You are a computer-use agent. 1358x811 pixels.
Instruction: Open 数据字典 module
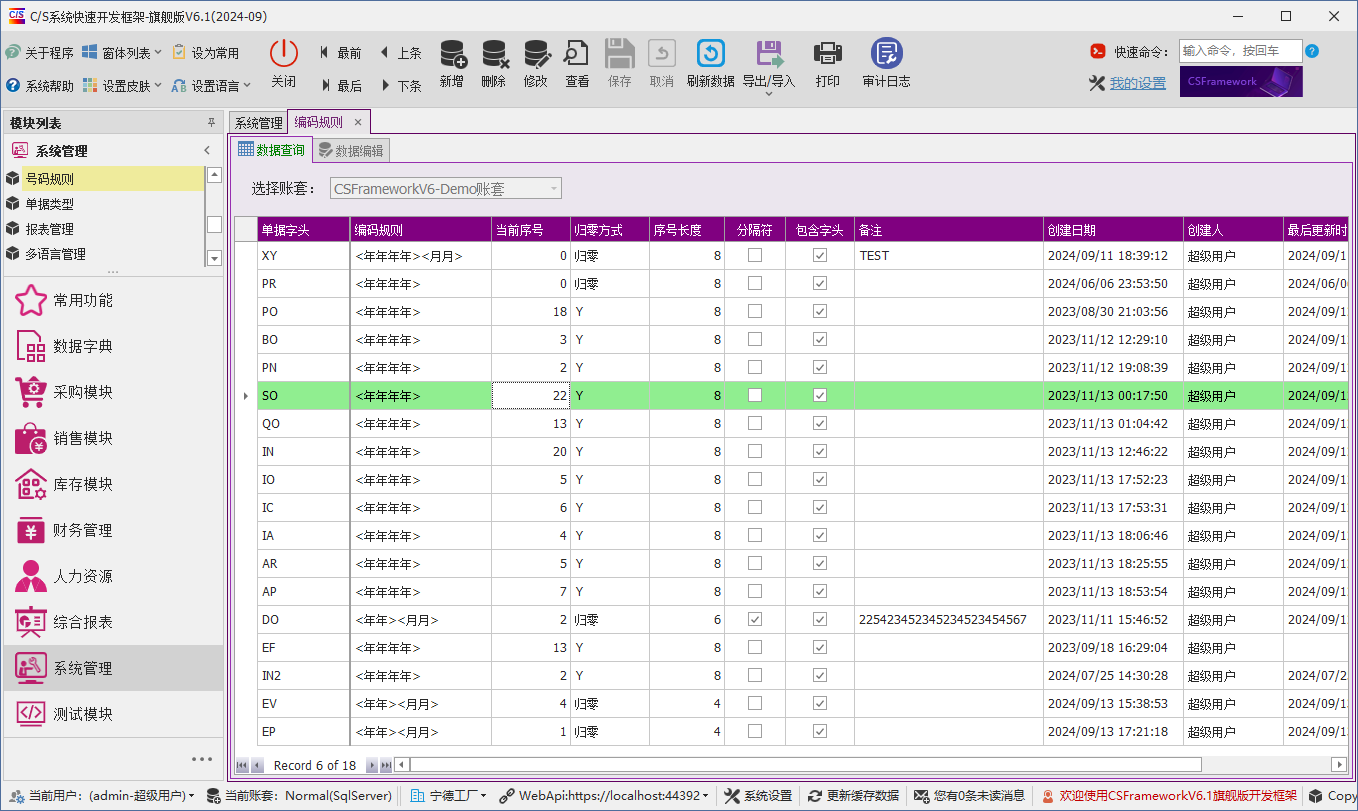(113, 346)
